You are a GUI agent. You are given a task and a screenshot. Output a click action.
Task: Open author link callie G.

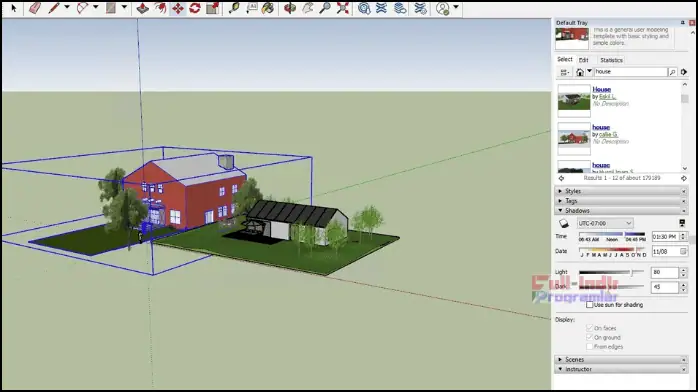click(608, 134)
